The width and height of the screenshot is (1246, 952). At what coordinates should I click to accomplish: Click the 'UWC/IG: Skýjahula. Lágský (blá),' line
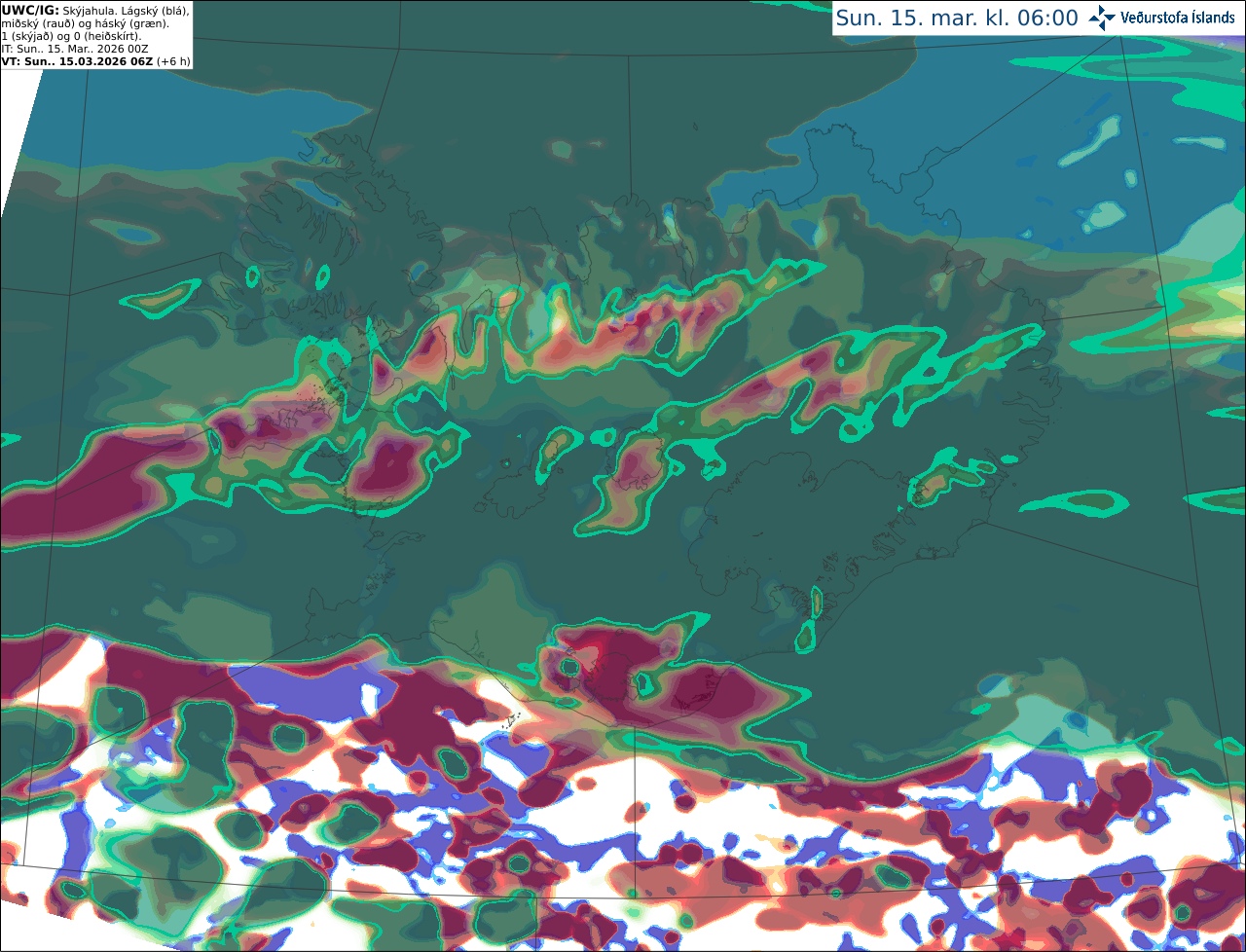coord(95,10)
